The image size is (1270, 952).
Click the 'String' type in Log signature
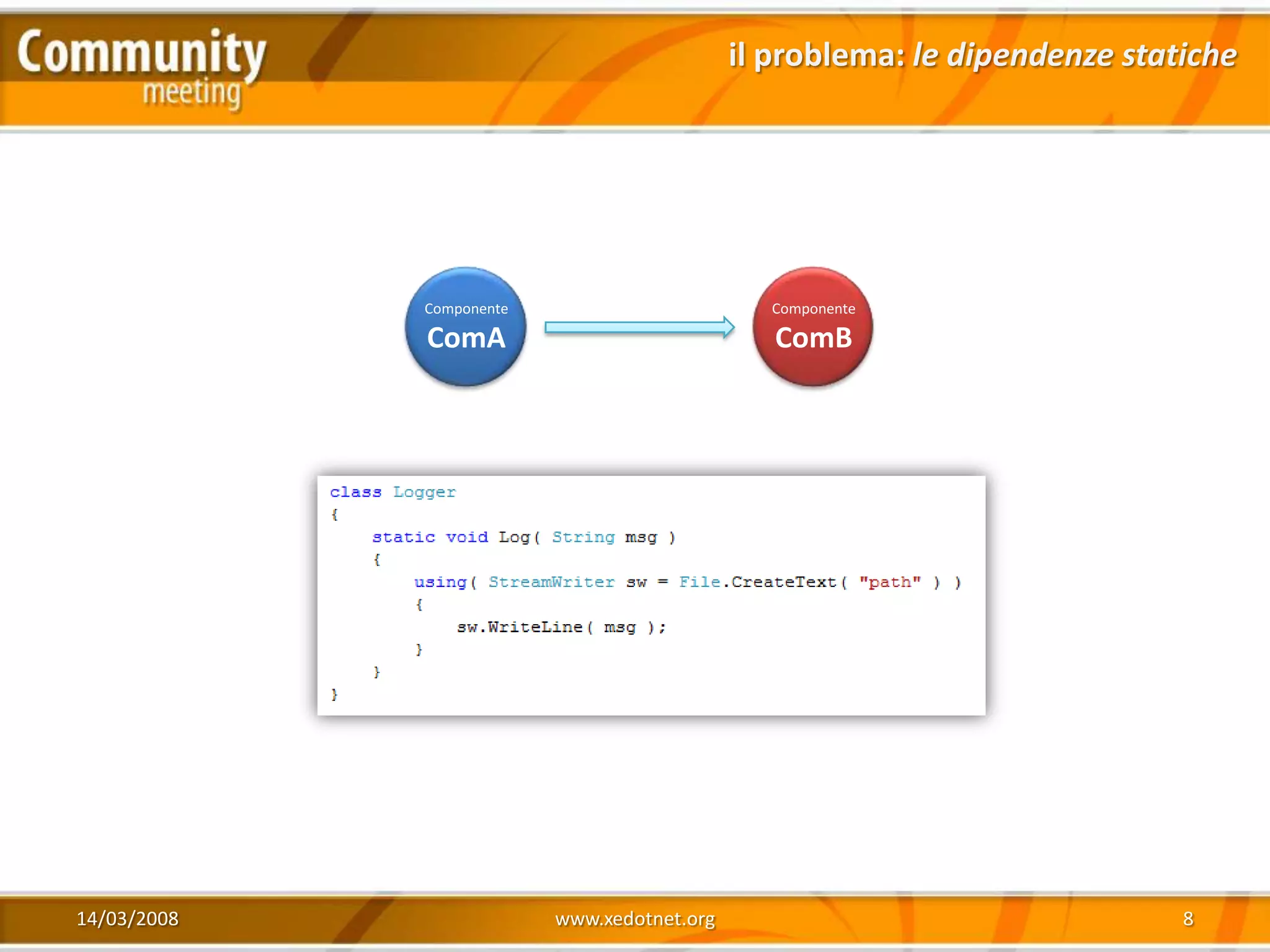[583, 537]
